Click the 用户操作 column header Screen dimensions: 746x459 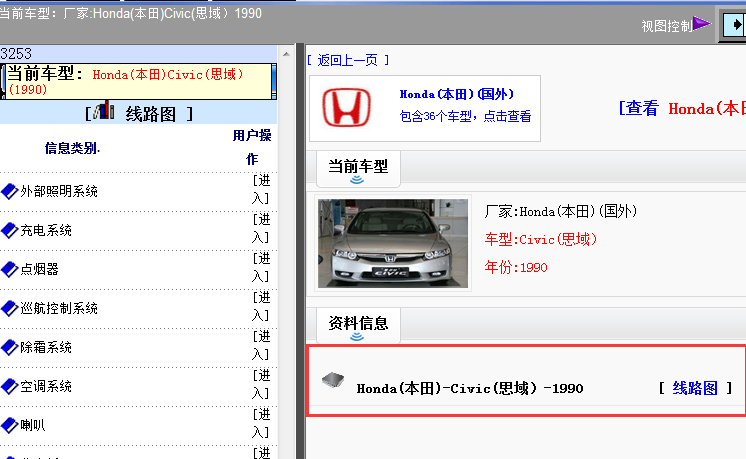click(x=252, y=147)
